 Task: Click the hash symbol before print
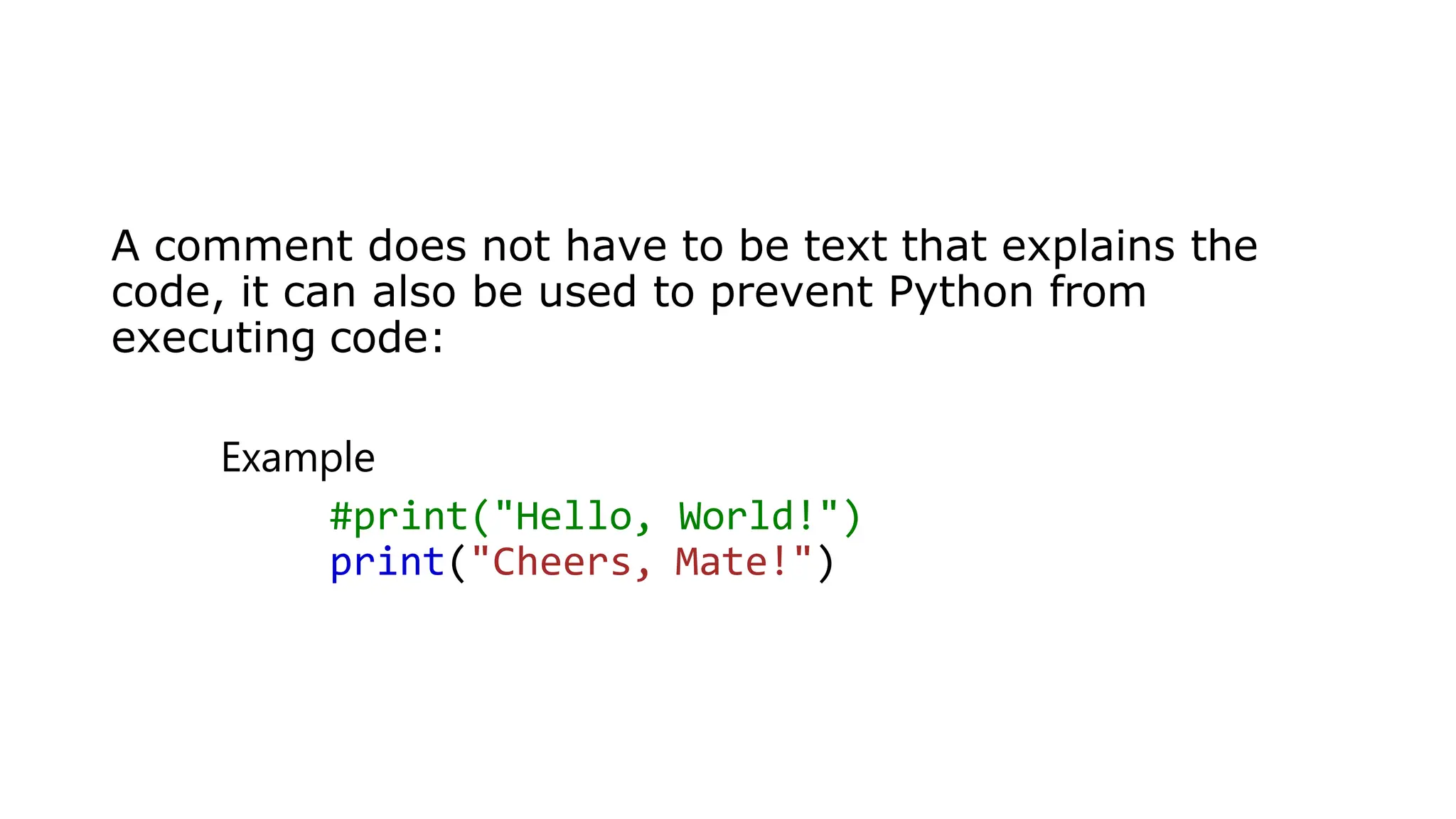click(341, 515)
